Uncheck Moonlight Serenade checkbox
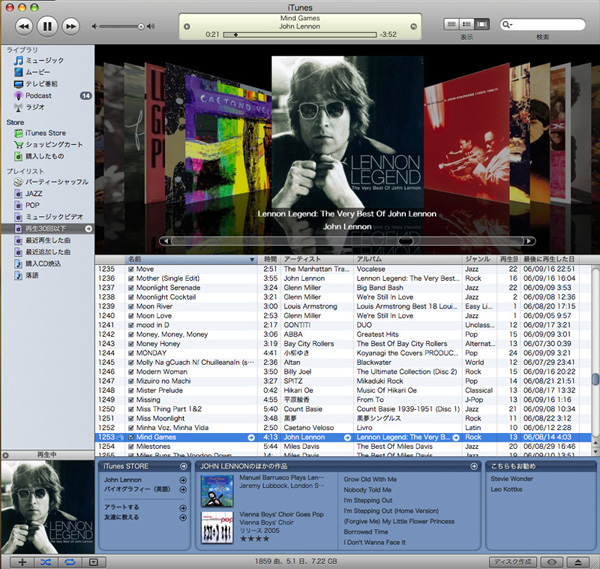 pos(131,288)
